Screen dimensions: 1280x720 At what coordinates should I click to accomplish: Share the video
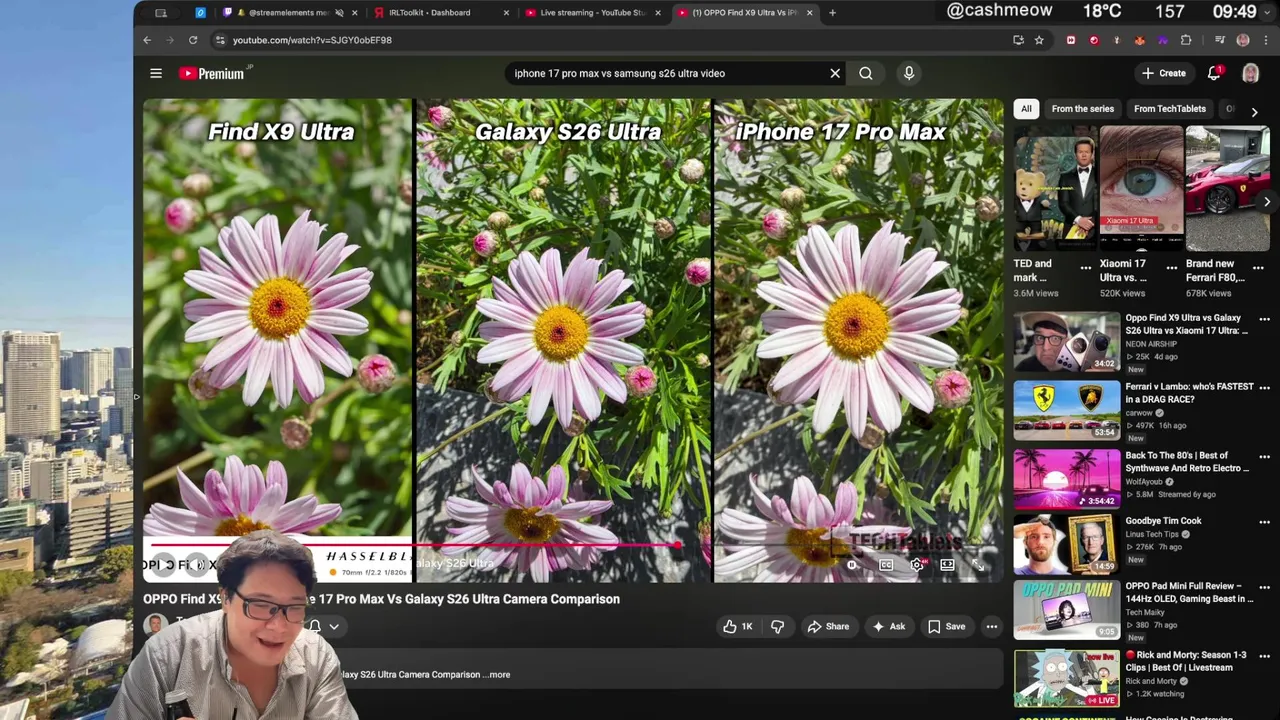click(x=828, y=627)
